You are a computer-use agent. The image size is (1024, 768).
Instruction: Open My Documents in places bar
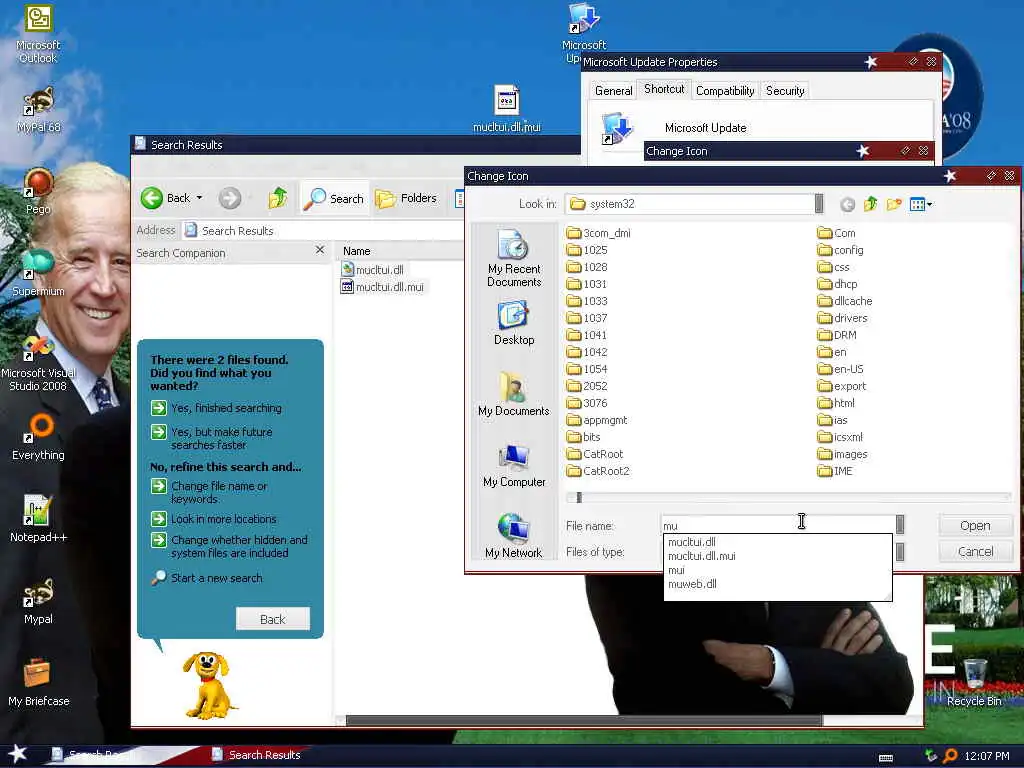tap(514, 394)
